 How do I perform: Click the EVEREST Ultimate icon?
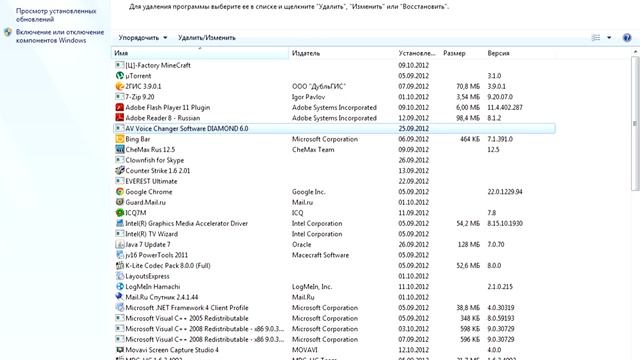(120, 181)
